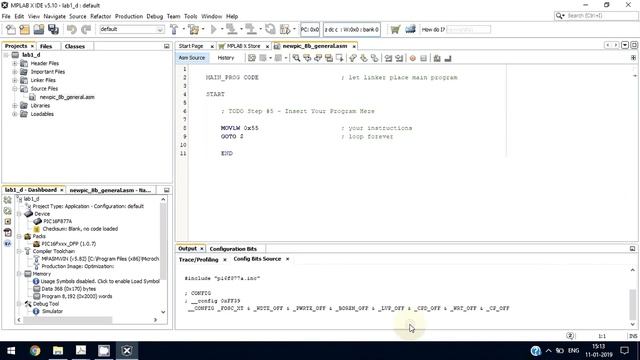Expand the Loadables folder
640x360 pixels.
(x=15, y=114)
